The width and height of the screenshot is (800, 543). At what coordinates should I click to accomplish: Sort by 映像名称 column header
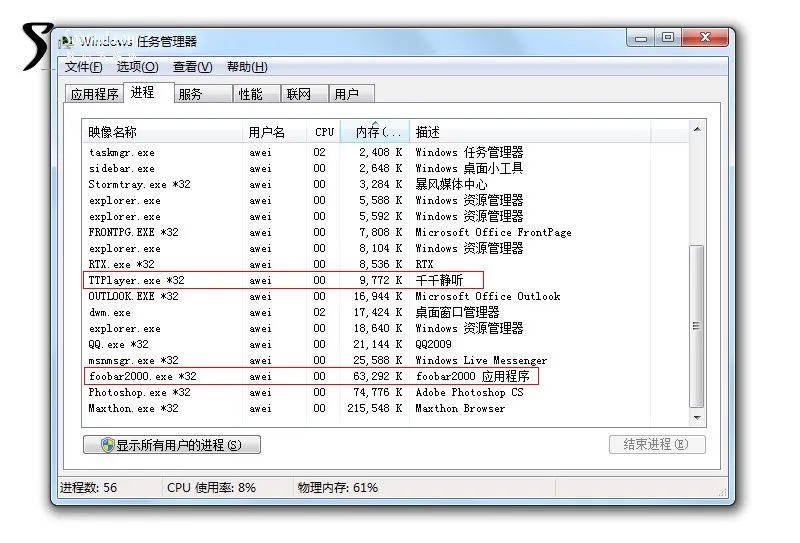point(162,132)
